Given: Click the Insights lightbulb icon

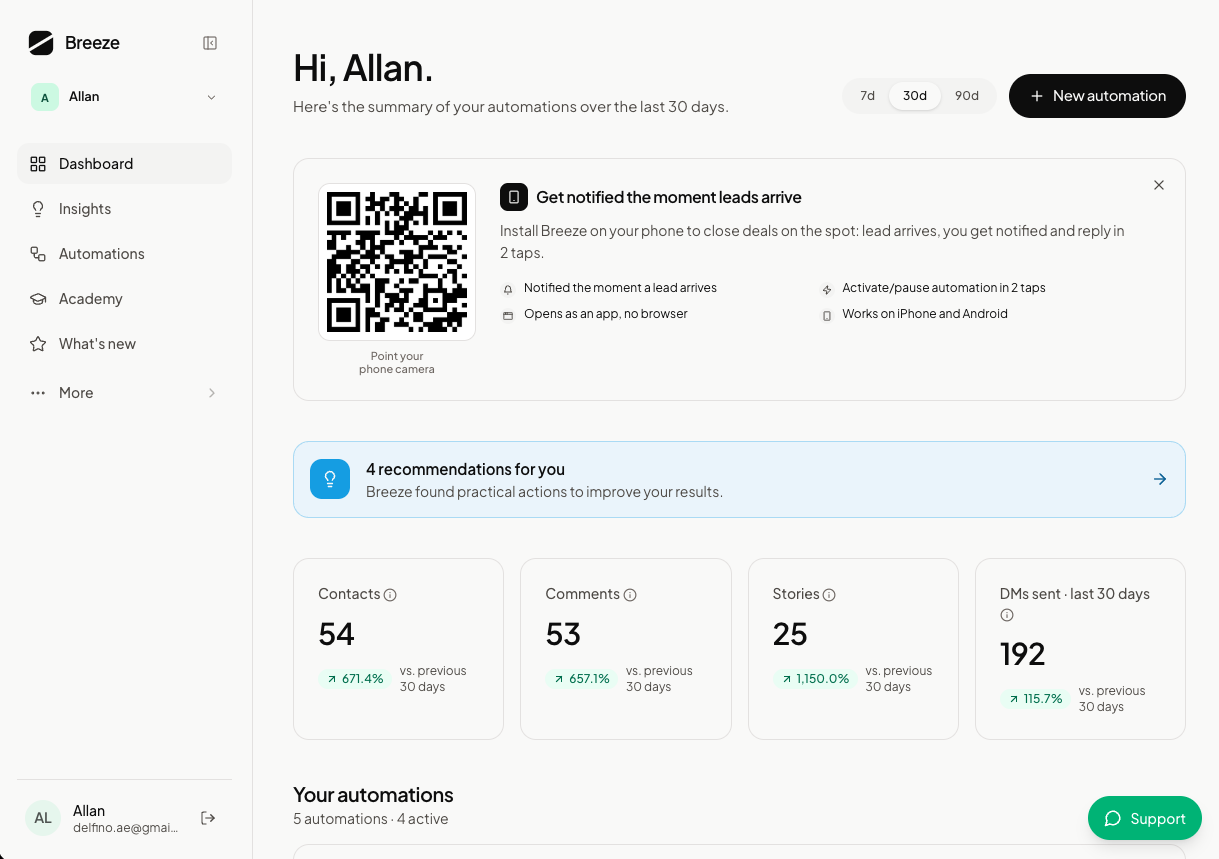Looking at the screenshot, I should 38,209.
